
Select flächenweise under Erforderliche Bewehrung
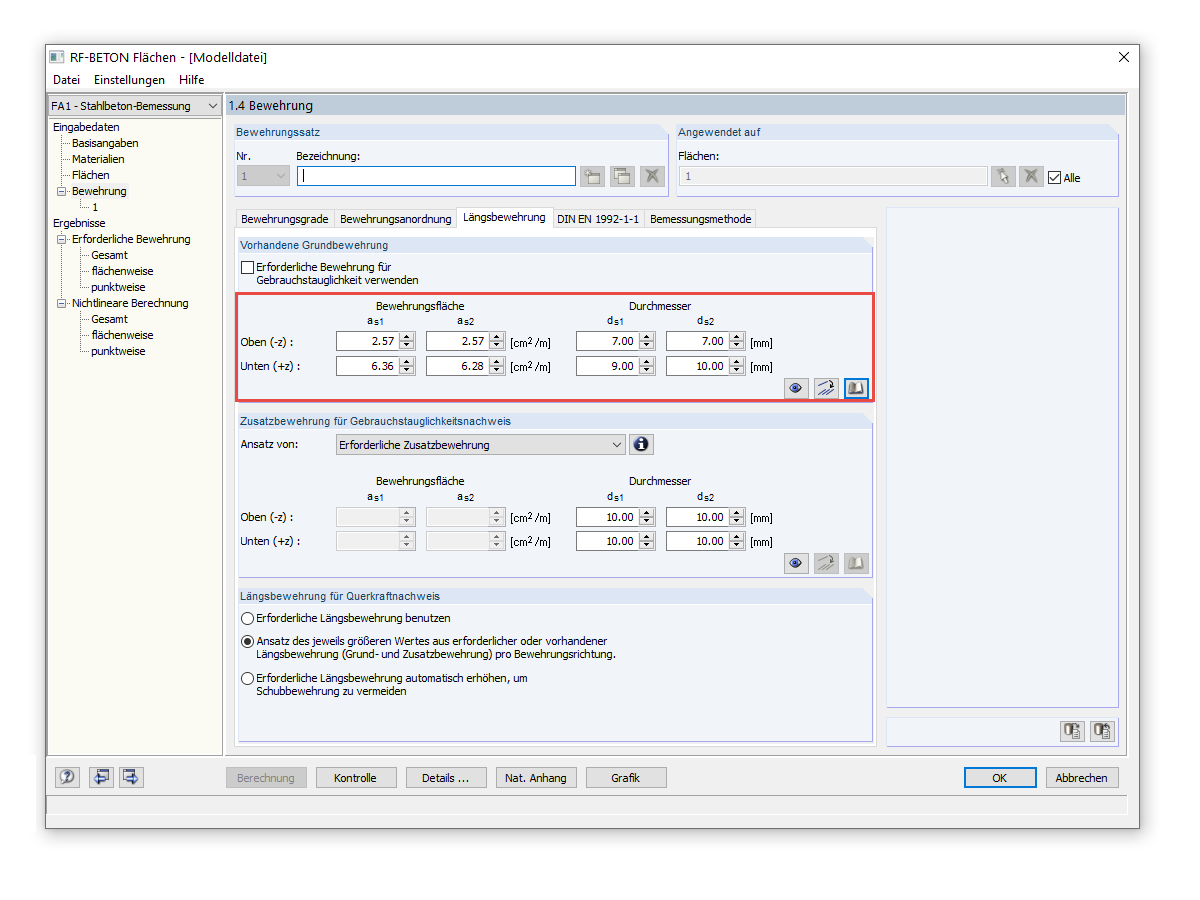(x=122, y=271)
